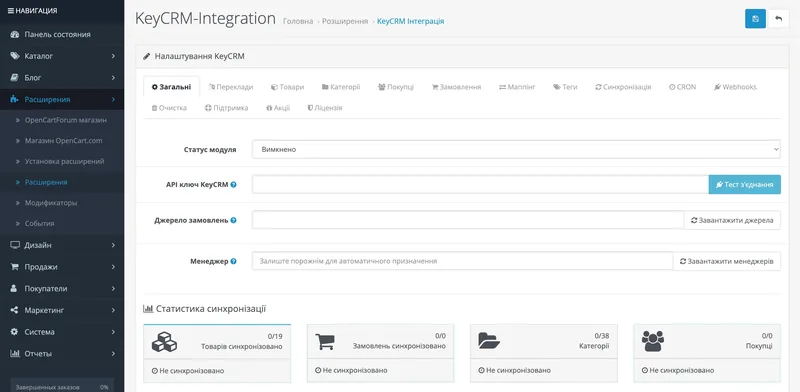This screenshot has height=392, width=800.
Task: Click the share icon beside Маркетинг
Action: [15, 310]
